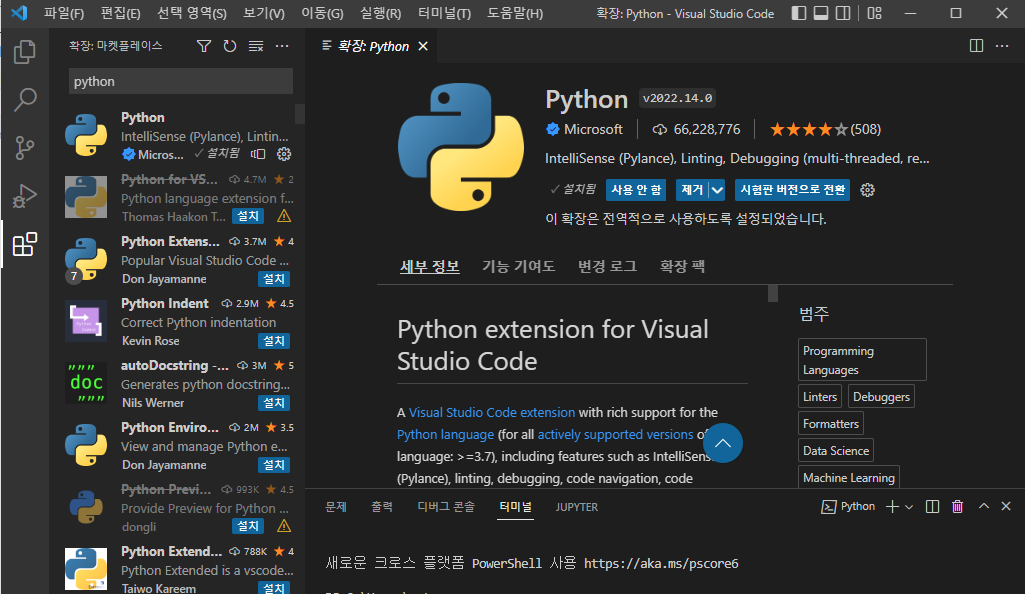
Task: Toggle bottom panel layout icon in title bar
Action: coord(821,13)
